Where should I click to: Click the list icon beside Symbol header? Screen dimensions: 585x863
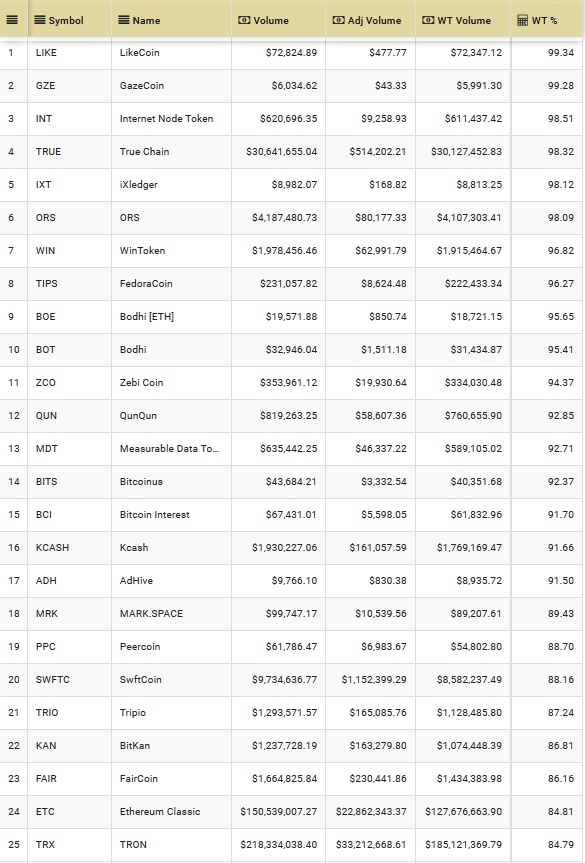point(40,20)
